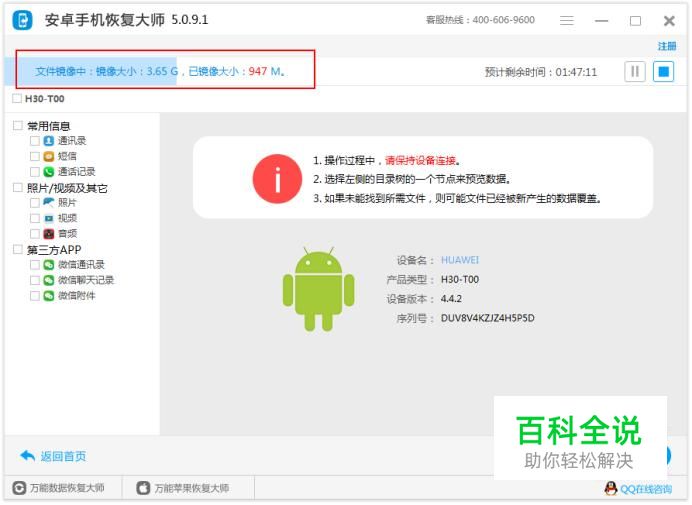Click the 微信通讯录 WeChat icon
This screenshot has width=692, height=505.
(x=49, y=265)
